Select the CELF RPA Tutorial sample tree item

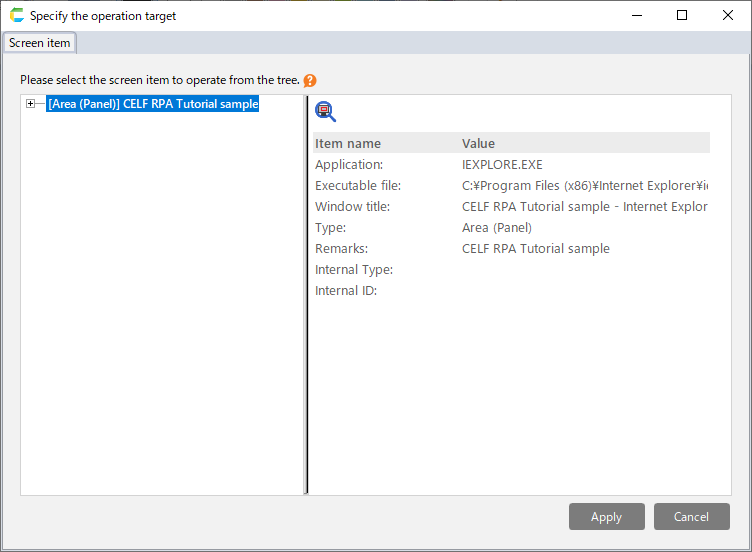tap(153, 104)
